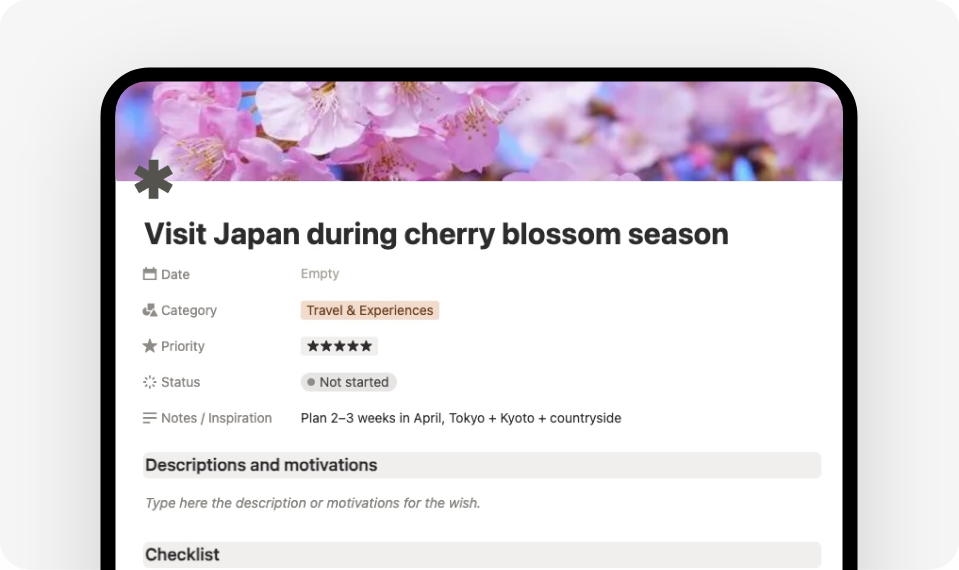Open the Status property label
Screen dimensions: 959x570
click(180, 382)
